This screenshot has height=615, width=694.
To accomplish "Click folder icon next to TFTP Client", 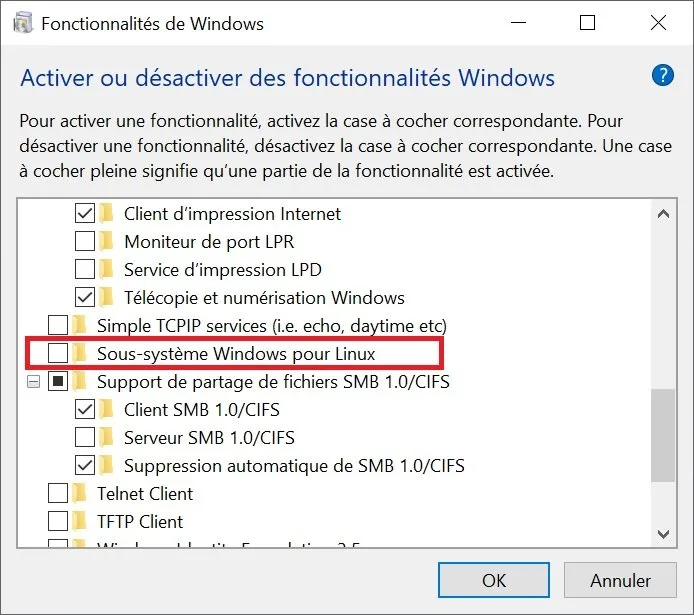I will coord(80,521).
